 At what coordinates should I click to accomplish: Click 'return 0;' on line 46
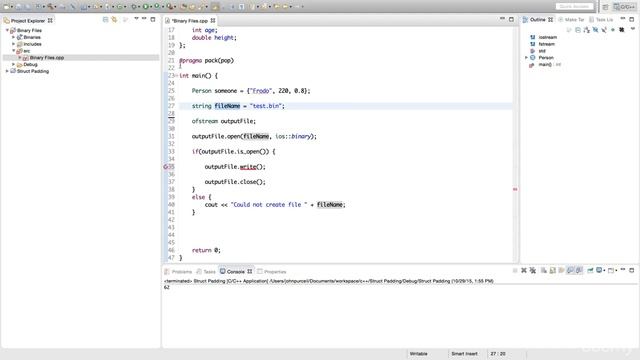pyautogui.click(x=206, y=250)
